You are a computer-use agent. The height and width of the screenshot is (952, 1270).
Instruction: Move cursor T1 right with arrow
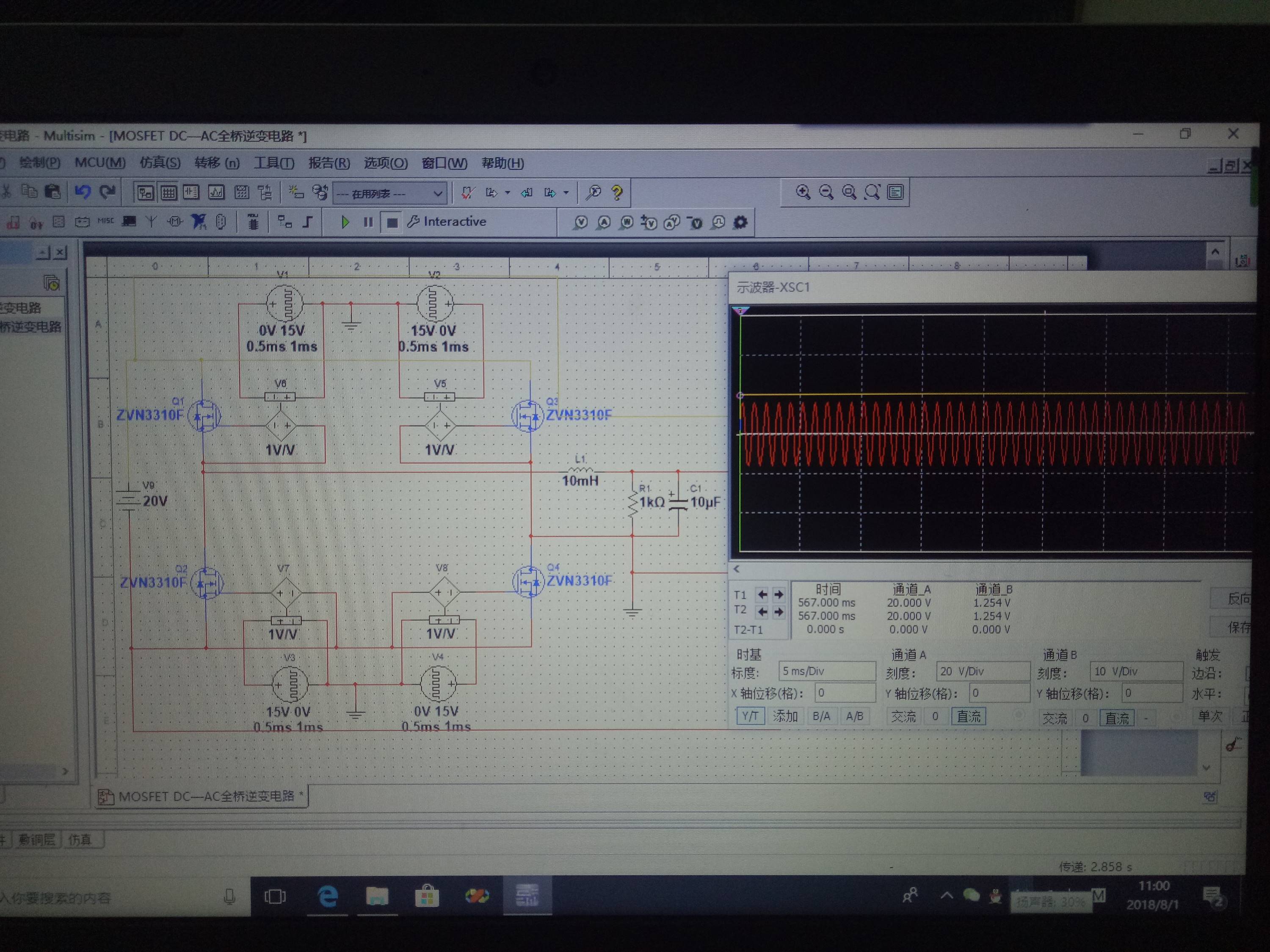pos(779,594)
